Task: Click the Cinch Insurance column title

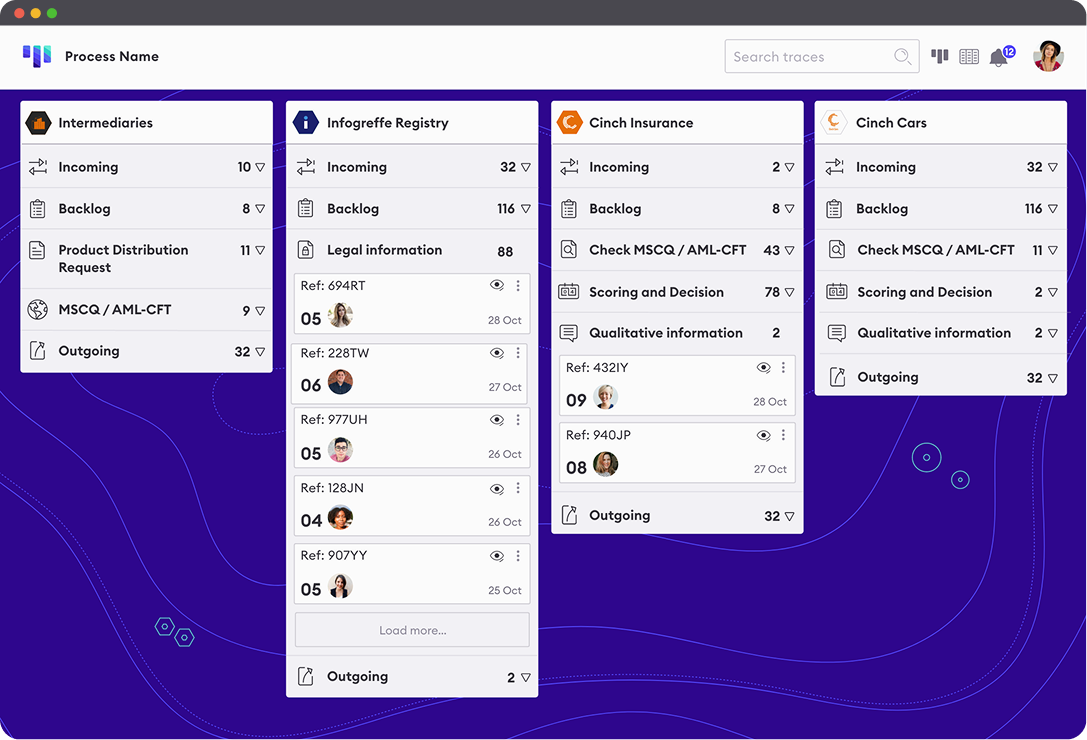Action: tap(641, 123)
